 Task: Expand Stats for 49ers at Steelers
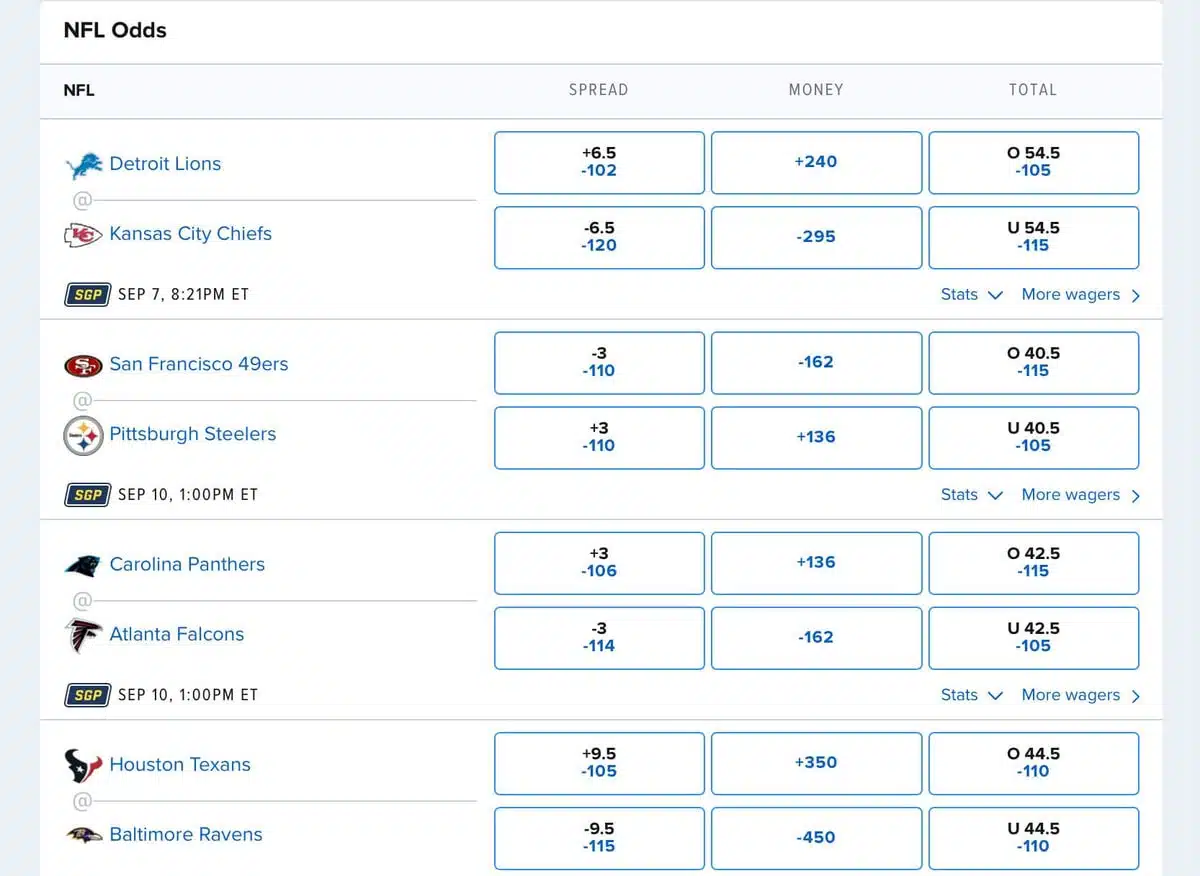tap(971, 495)
